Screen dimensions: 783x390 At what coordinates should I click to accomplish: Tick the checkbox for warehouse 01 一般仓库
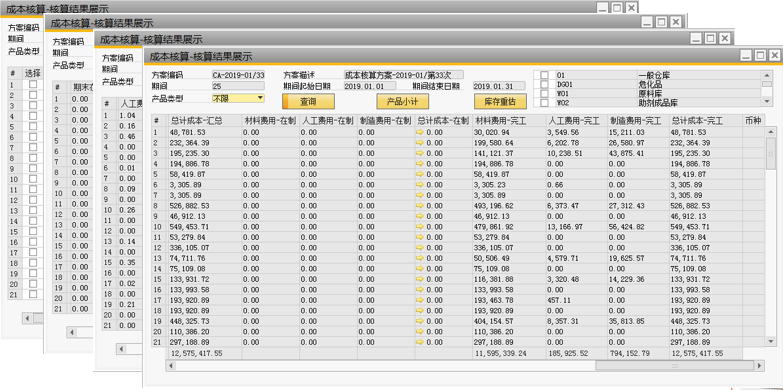tap(544, 75)
